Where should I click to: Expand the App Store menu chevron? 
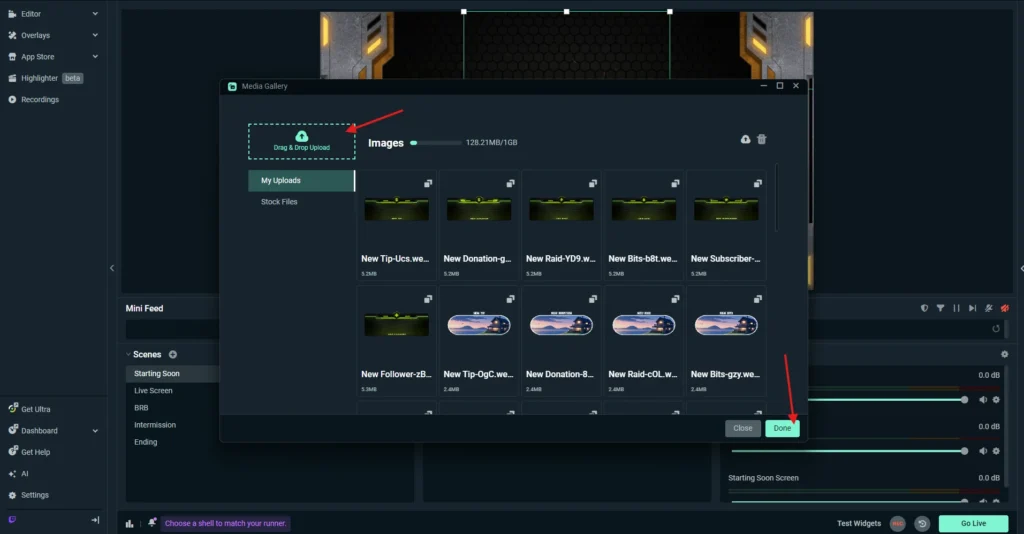(x=95, y=57)
